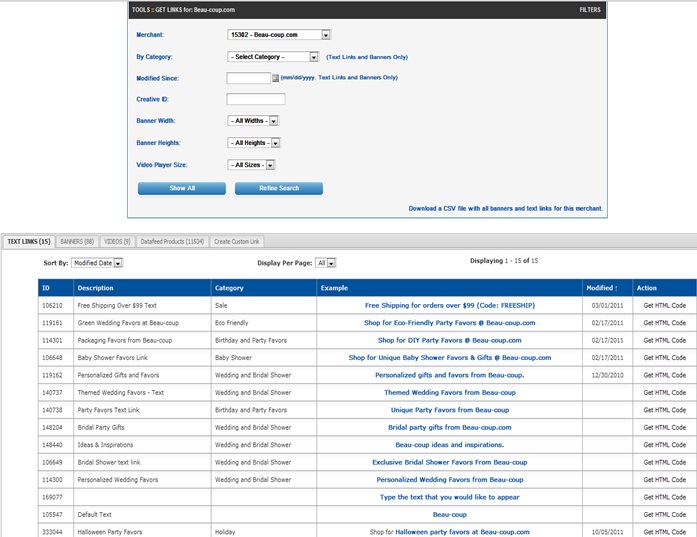Screen dimensions: 697x537
Task: Open Shop for Unique Baby Shower Favors link
Action: [450, 357]
